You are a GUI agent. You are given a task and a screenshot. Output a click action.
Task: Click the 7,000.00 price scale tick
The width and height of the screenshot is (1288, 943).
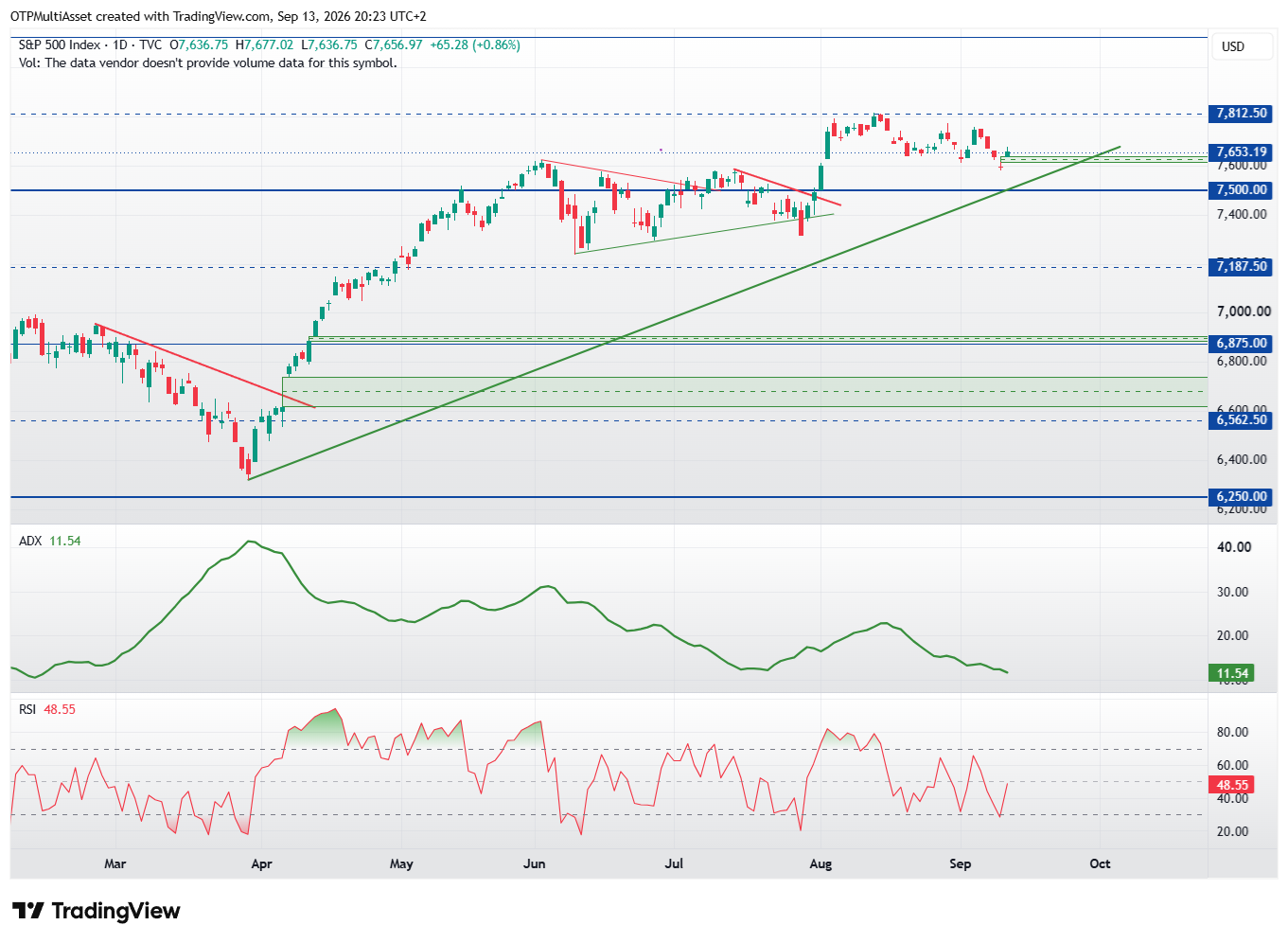[x=1244, y=311]
